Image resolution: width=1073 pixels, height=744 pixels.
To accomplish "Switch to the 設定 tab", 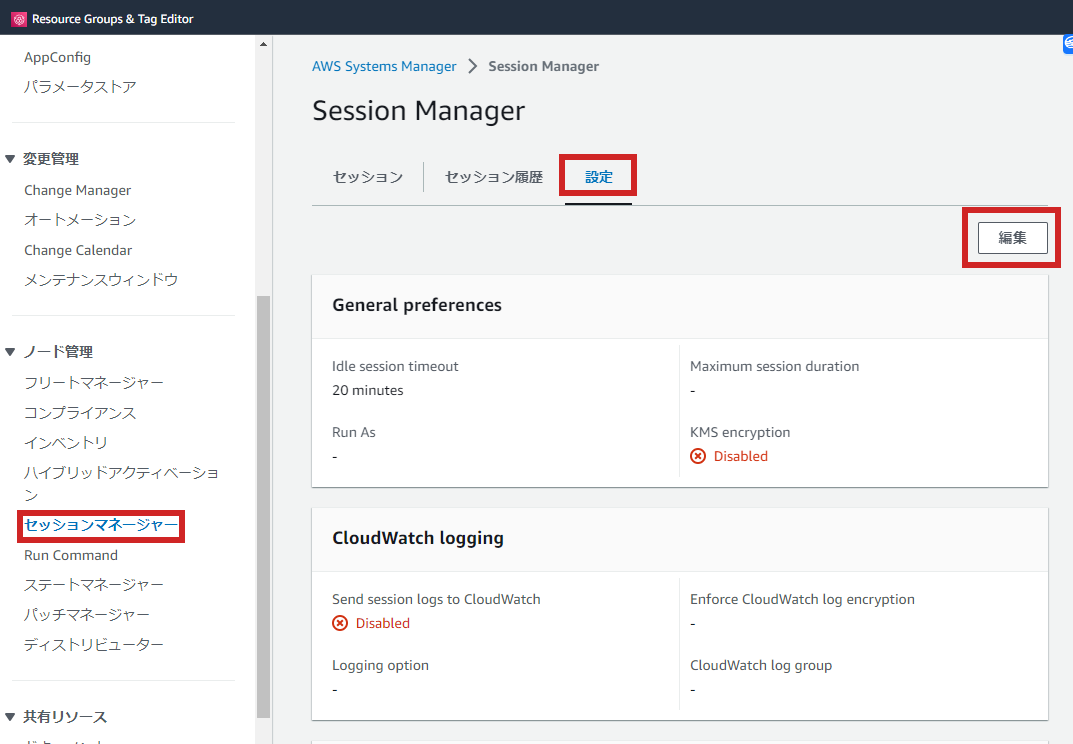I will tap(598, 177).
